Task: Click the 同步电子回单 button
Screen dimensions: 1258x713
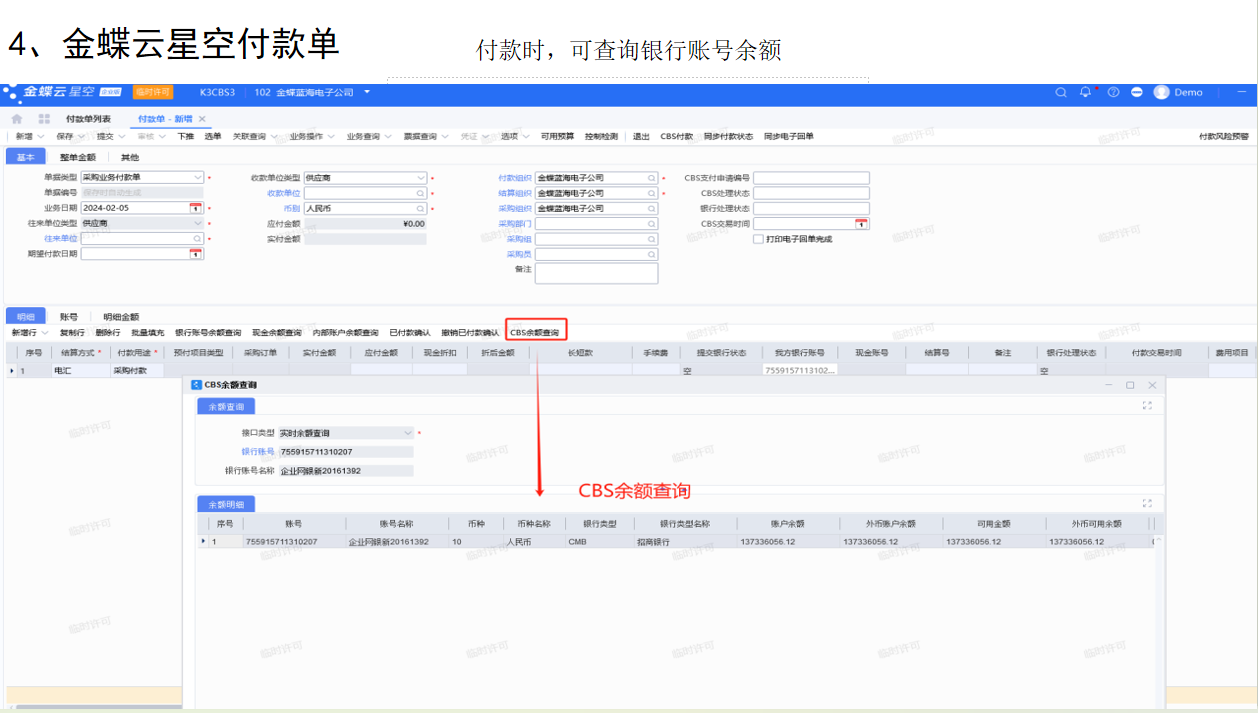Action: click(789, 137)
